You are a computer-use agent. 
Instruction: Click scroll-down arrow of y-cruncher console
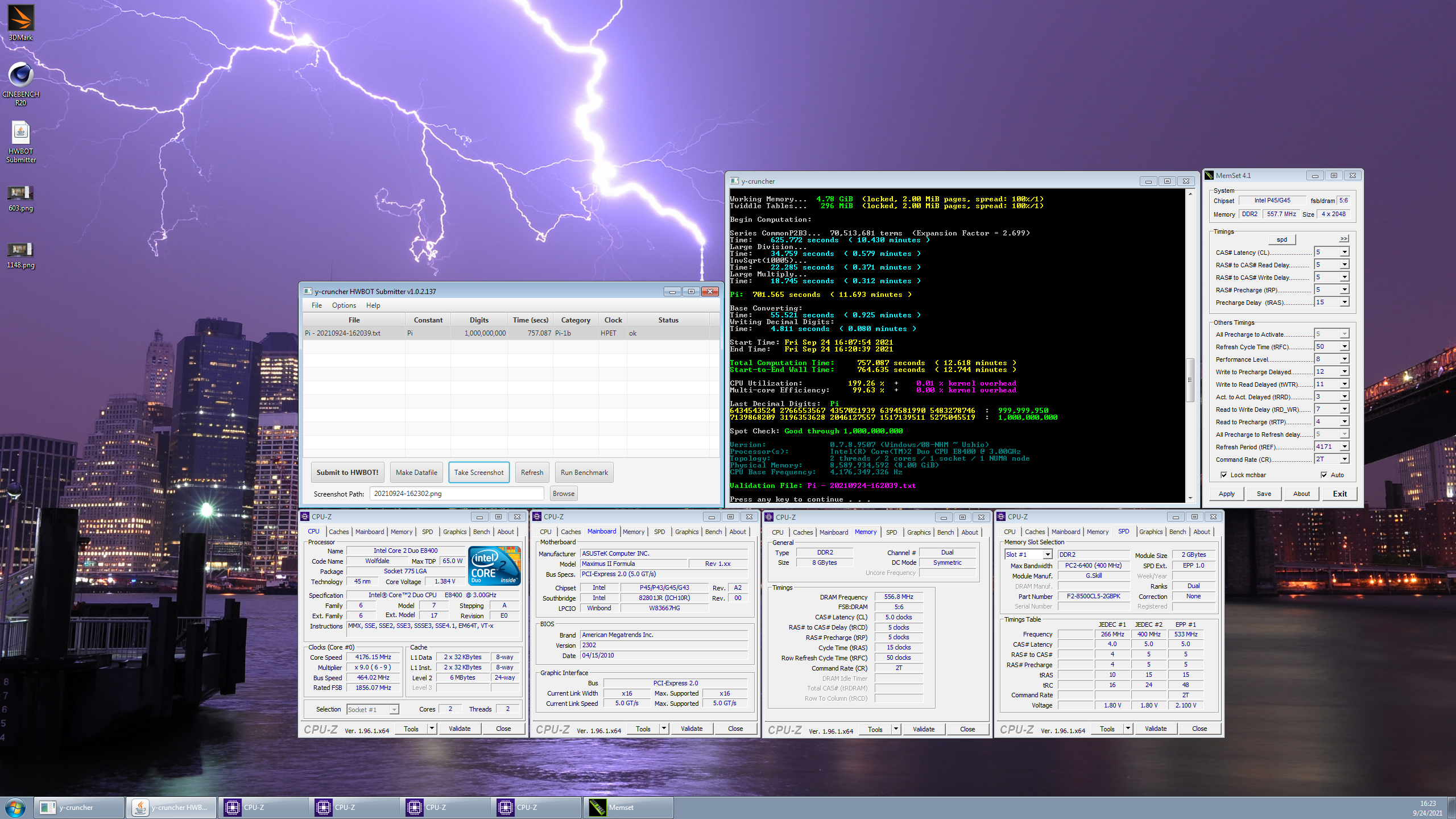(x=1190, y=498)
